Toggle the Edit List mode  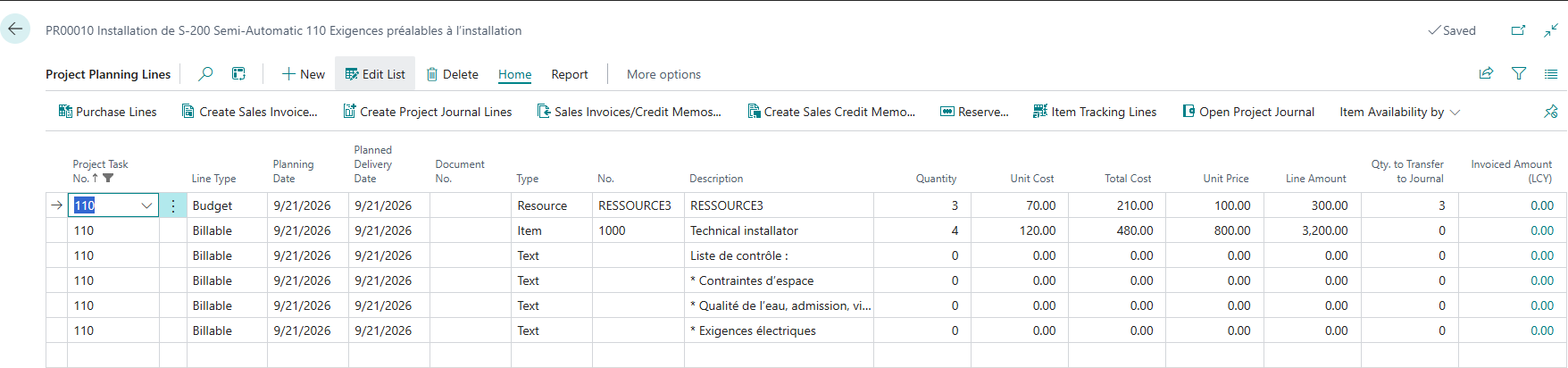[375, 74]
